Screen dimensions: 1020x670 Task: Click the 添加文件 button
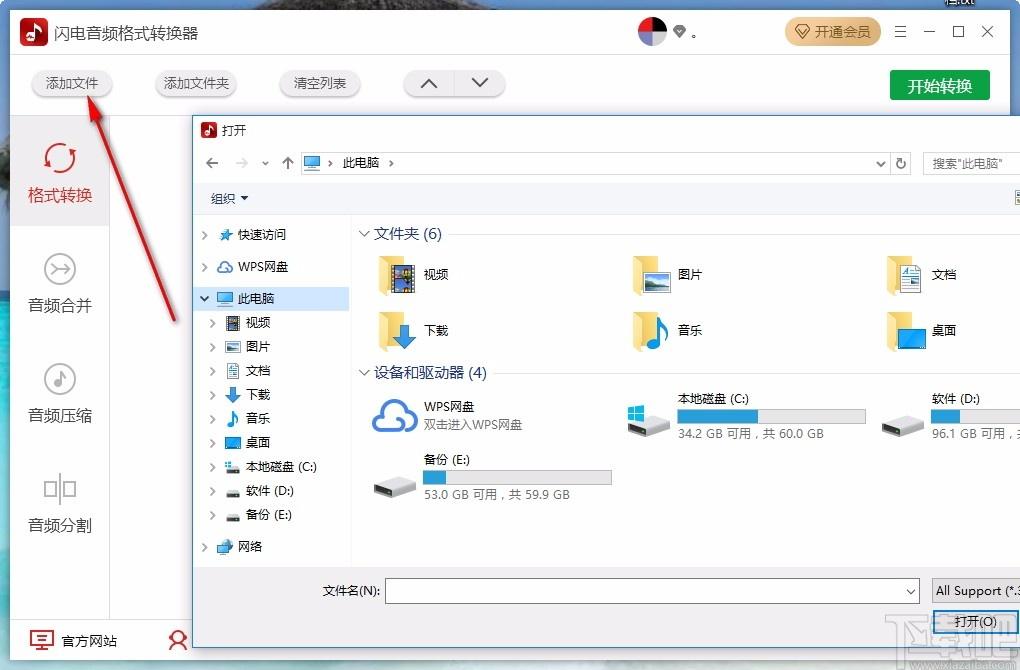(72, 84)
